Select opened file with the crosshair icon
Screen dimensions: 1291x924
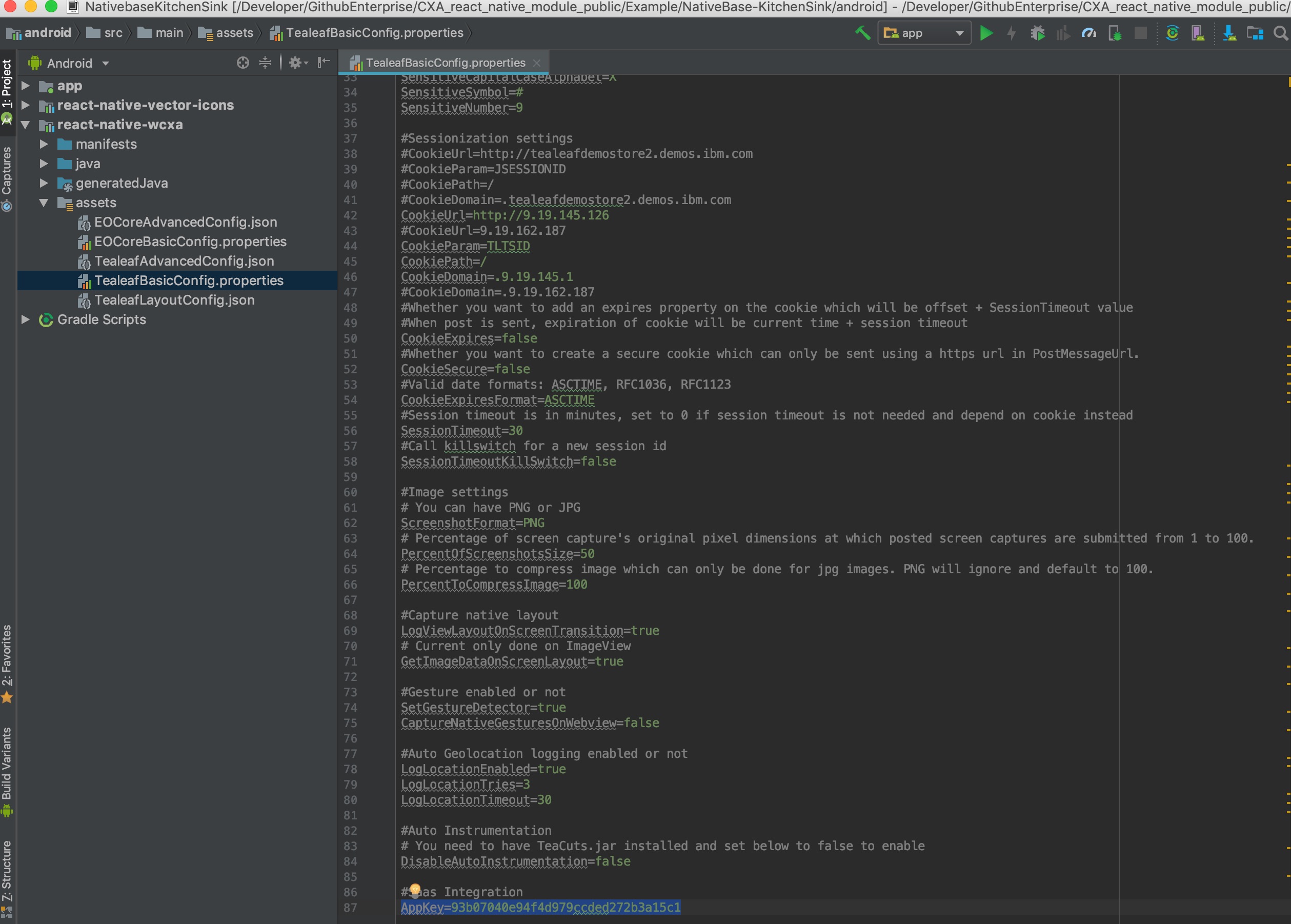(x=244, y=63)
